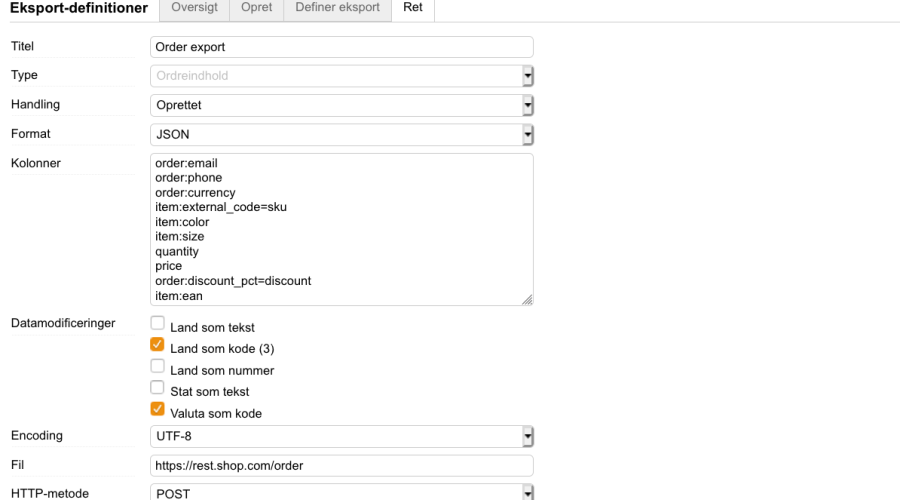Switch to the Opret tab
Screen dimensions: 900x500
tap(256, 8)
